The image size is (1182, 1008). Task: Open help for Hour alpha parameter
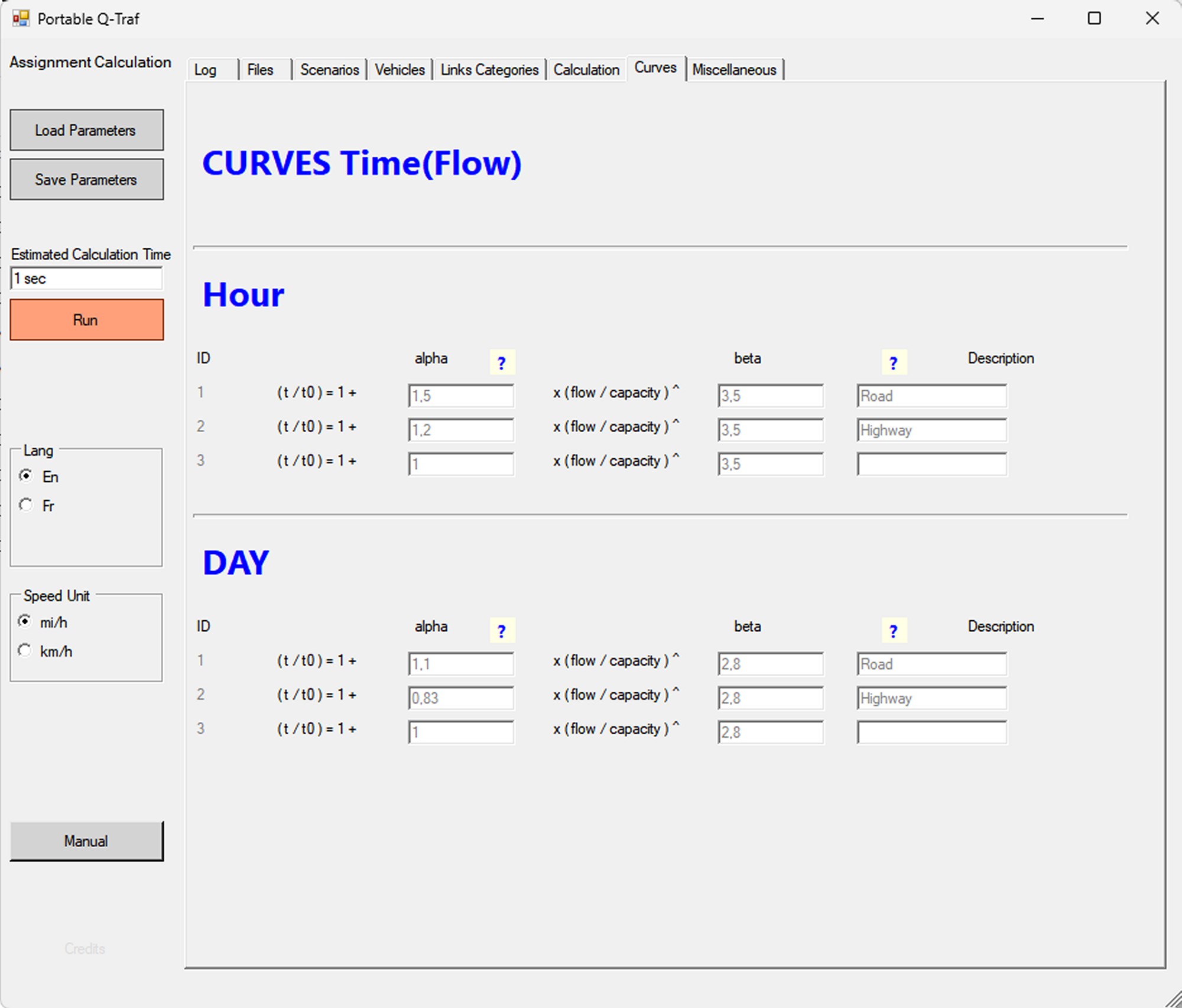tap(501, 361)
